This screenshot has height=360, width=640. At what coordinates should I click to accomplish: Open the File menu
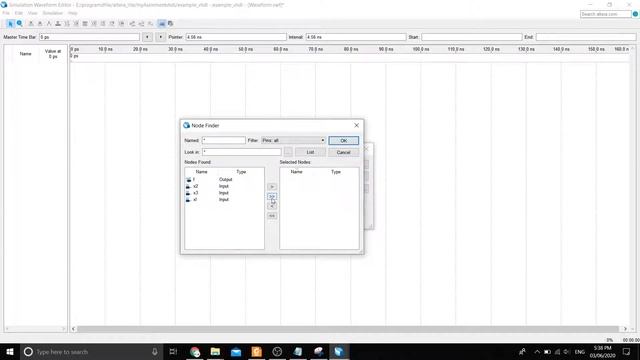(6, 13)
